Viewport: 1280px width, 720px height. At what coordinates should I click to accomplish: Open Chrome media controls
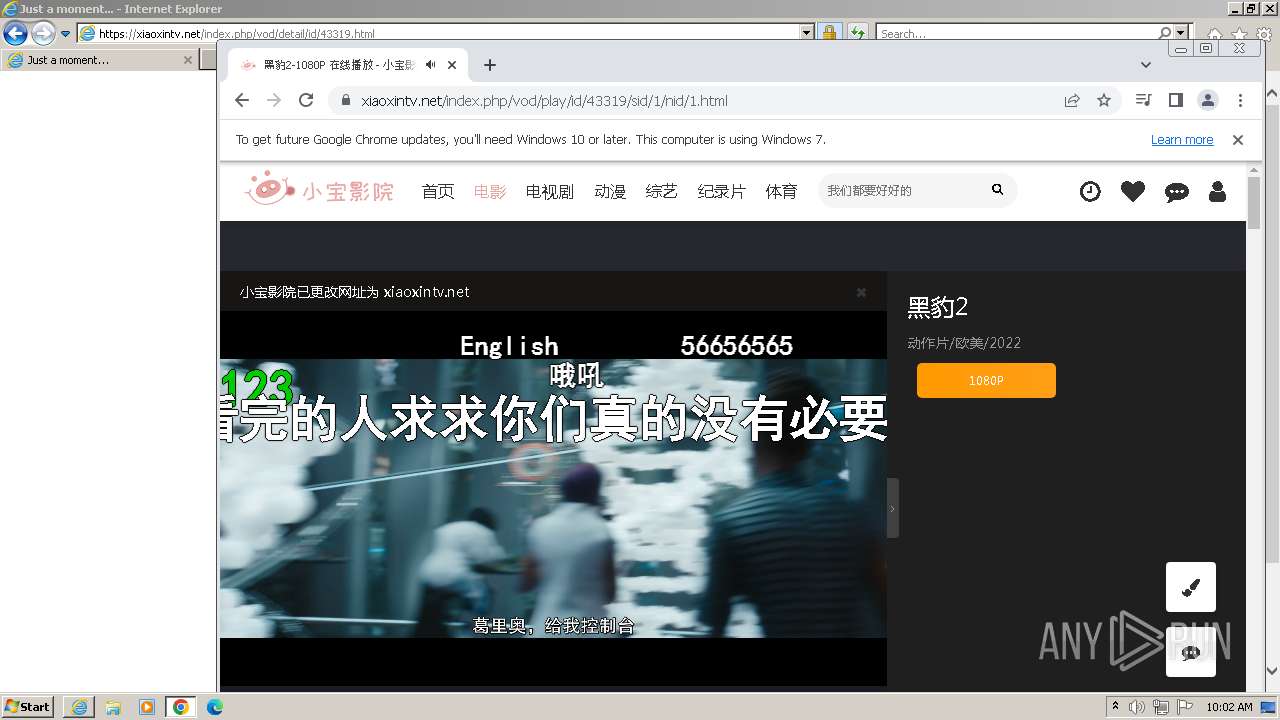click(x=1144, y=100)
